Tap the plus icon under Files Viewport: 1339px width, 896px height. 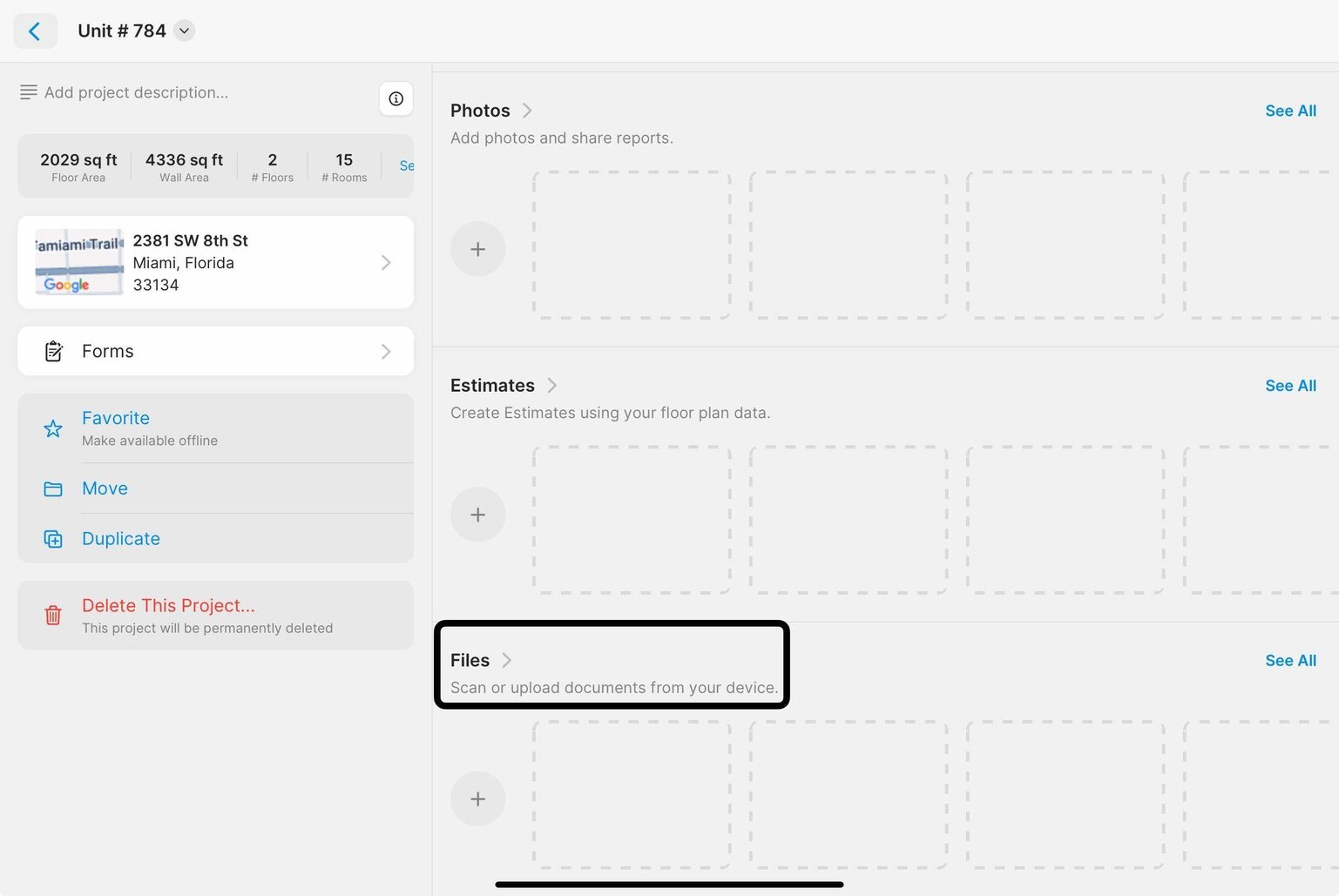477,798
